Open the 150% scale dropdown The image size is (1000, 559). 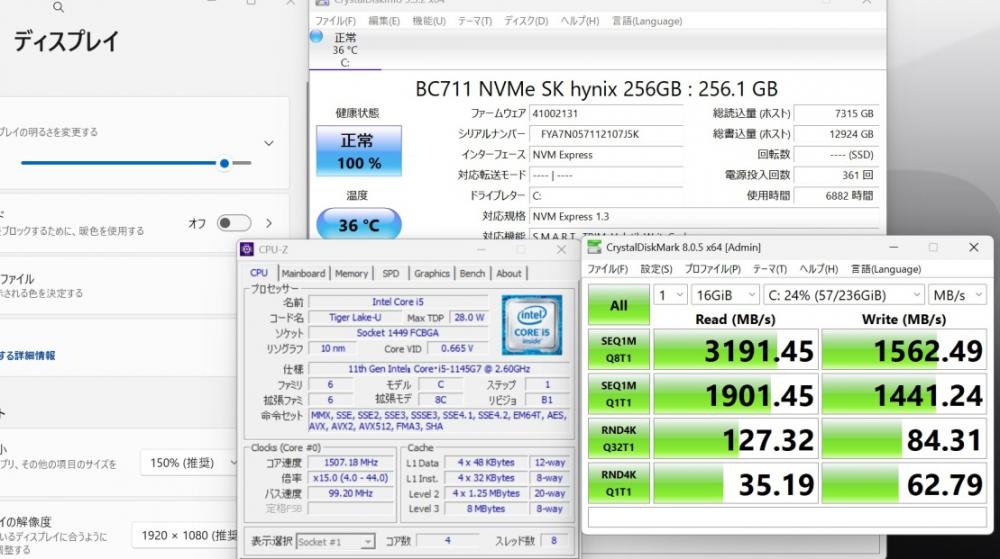coord(188,463)
